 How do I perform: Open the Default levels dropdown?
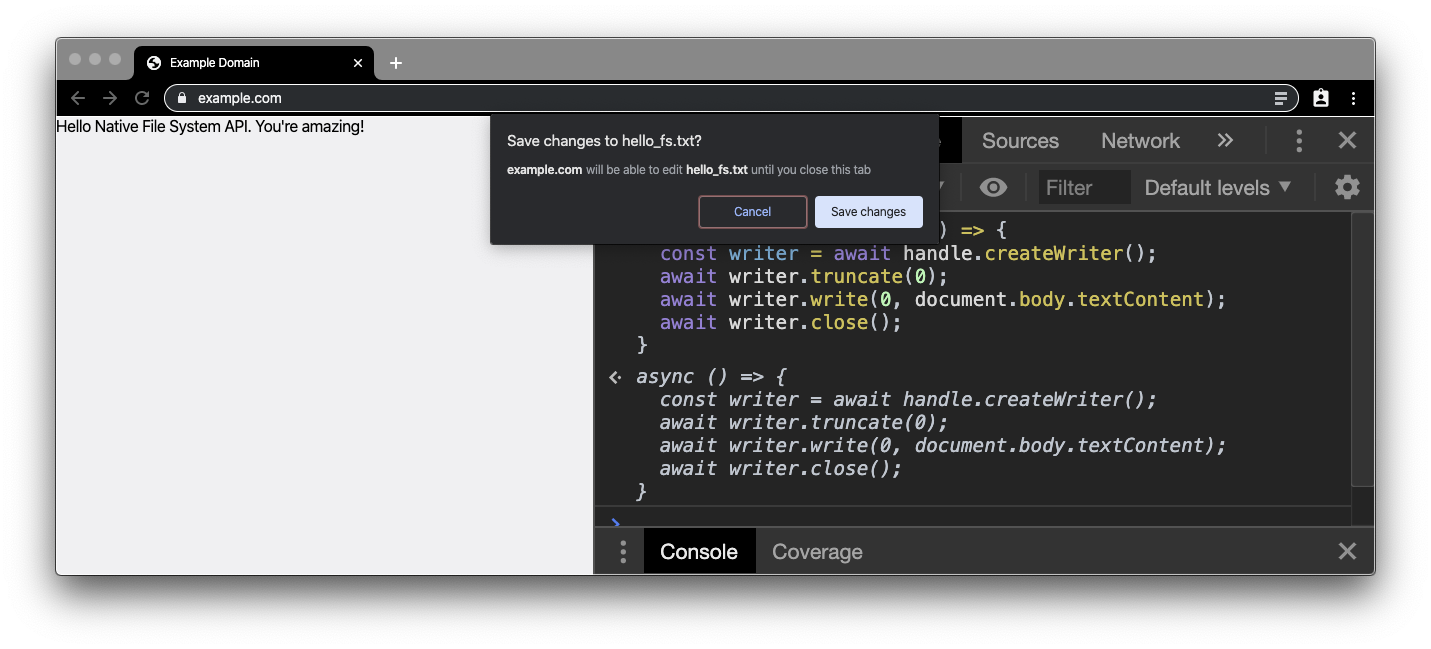1217,187
